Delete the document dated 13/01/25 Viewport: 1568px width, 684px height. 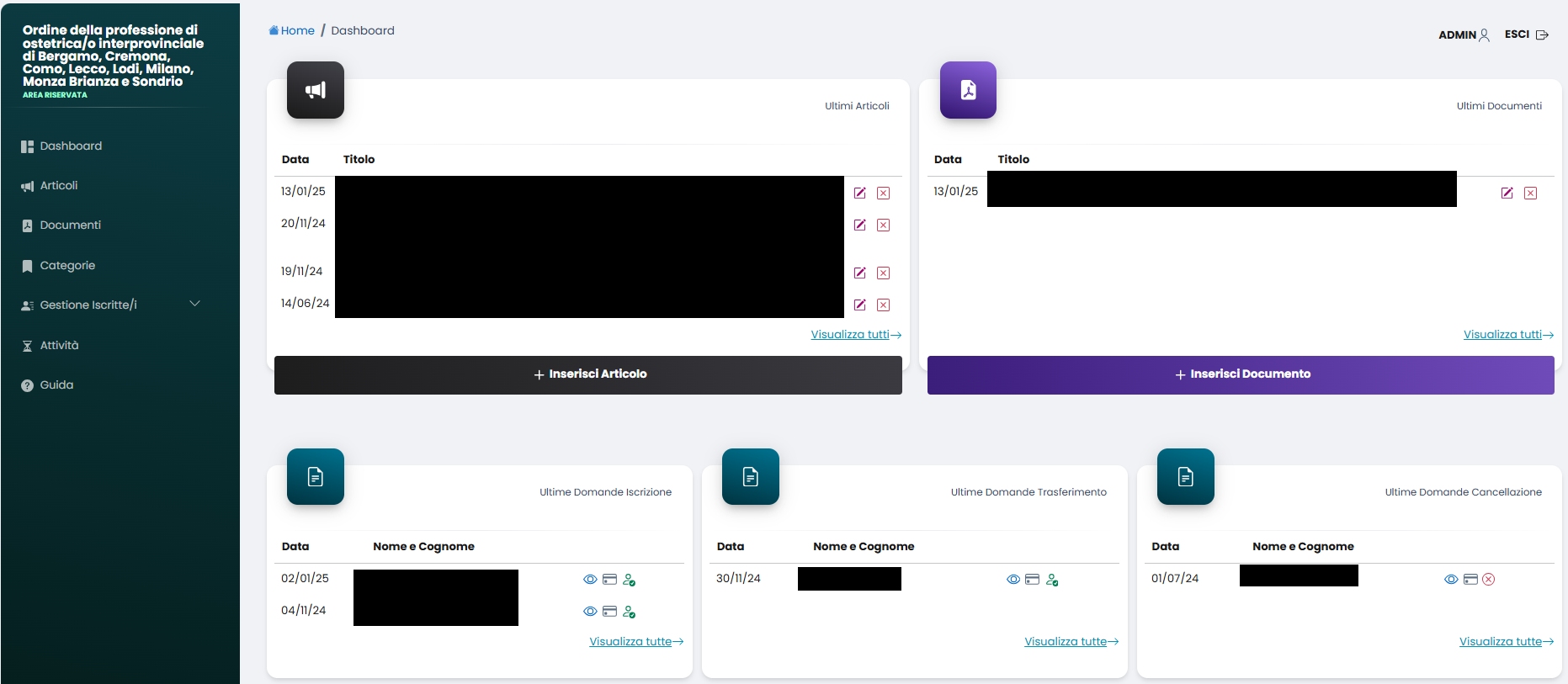(x=1530, y=193)
